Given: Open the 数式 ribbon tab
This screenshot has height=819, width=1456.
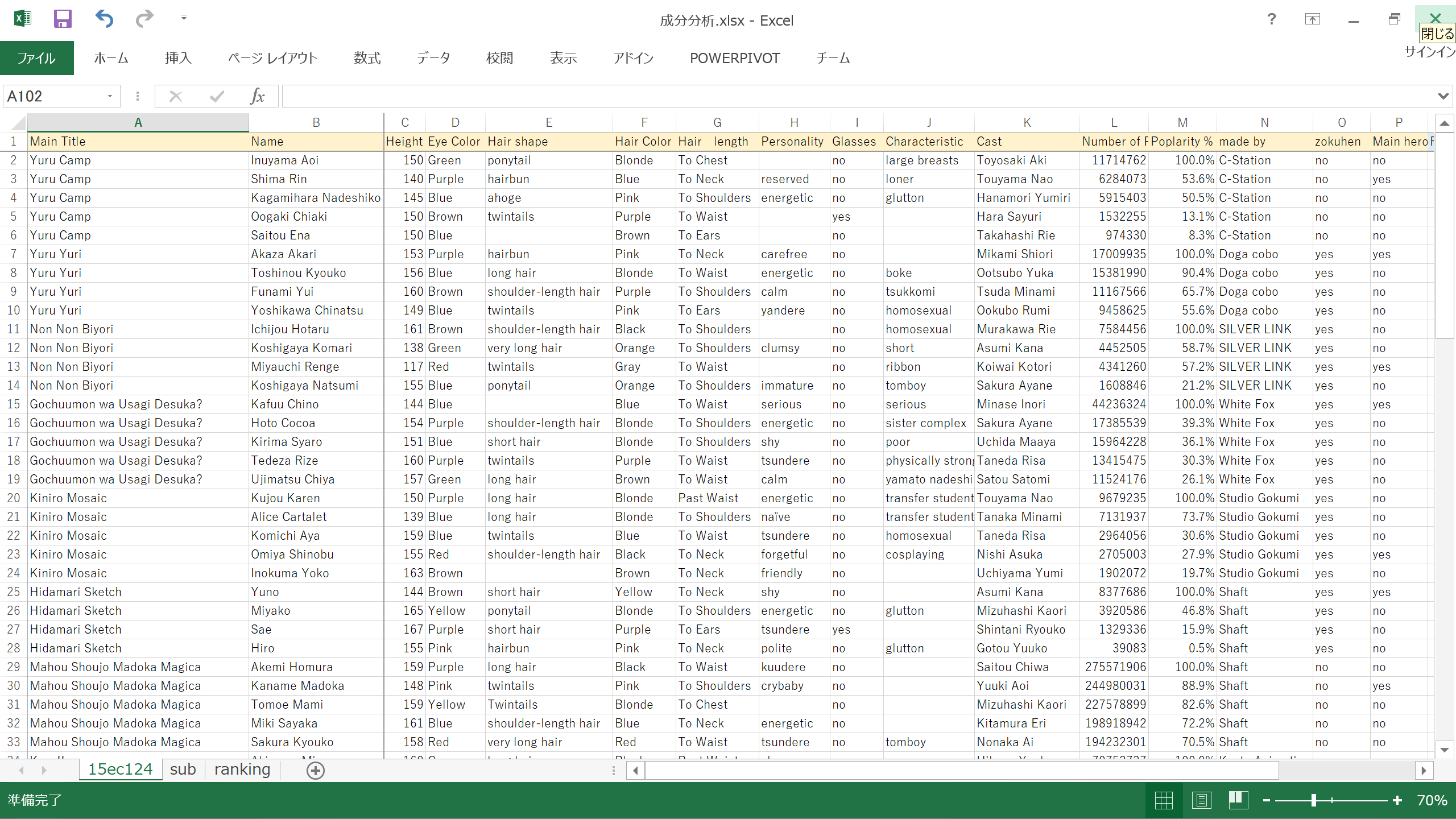Looking at the screenshot, I should point(367,58).
